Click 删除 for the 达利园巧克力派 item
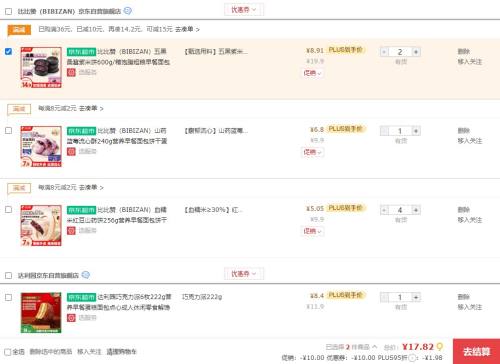Viewport: 500px width, 364px height. [x=464, y=297]
